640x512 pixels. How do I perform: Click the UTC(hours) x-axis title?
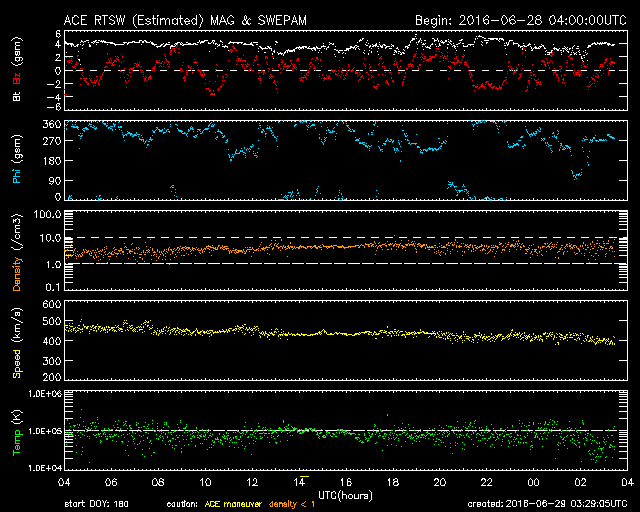pyautogui.click(x=346, y=494)
